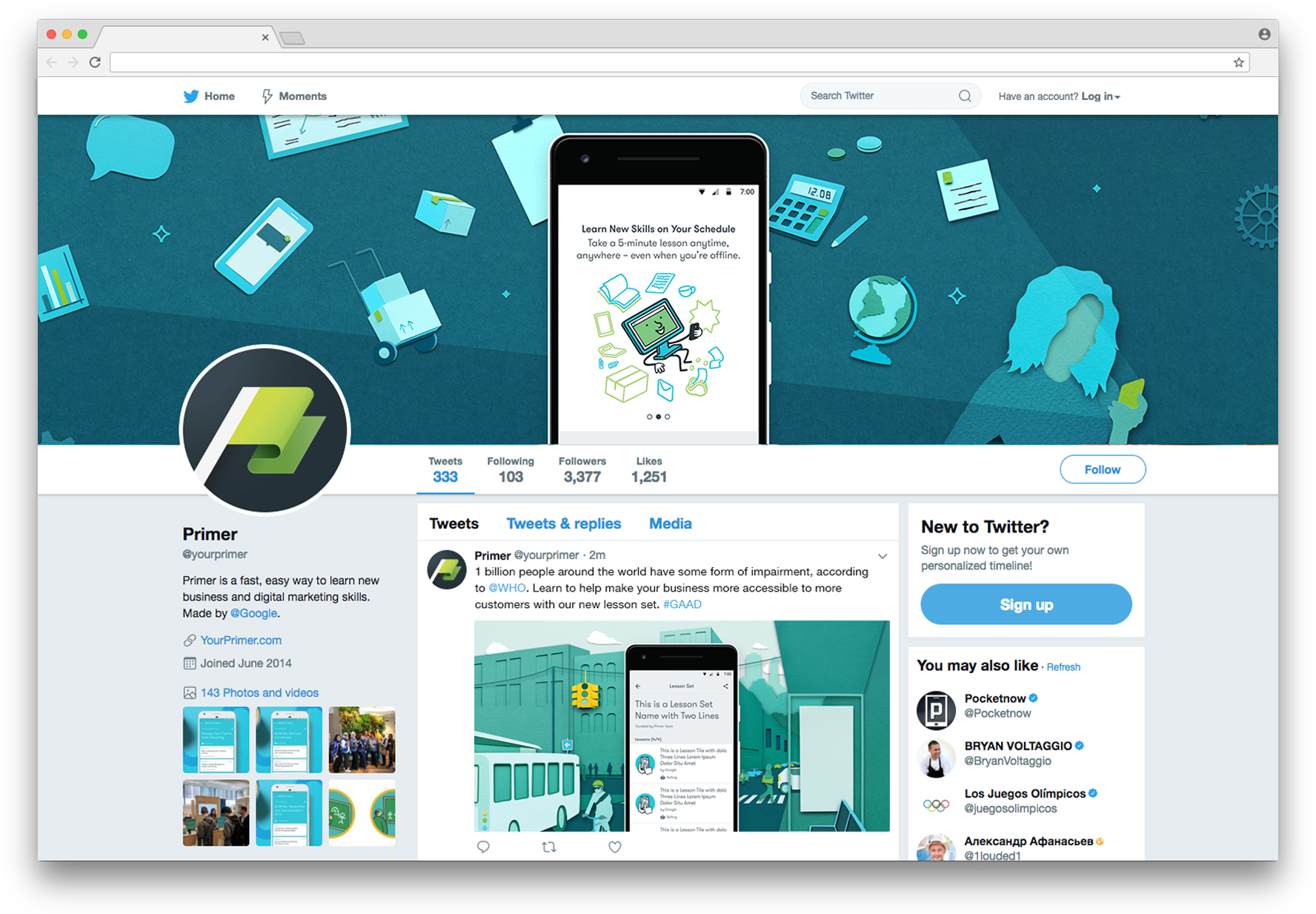Click the Search Twitter input field
The width and height of the screenshot is (1316, 914).
[882, 96]
